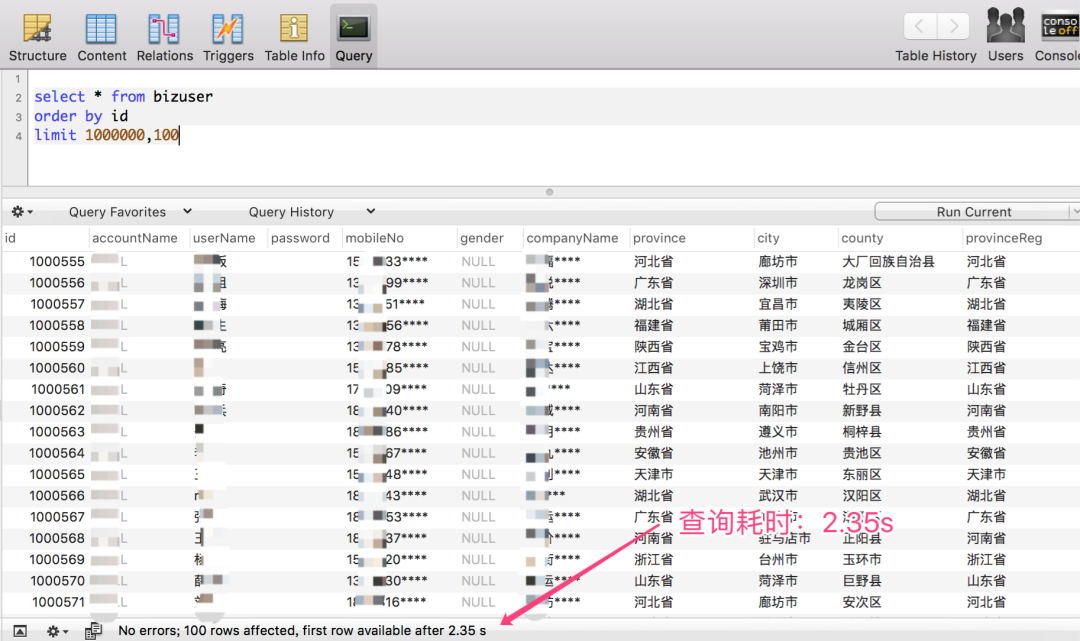Open the Structure view
Image resolution: width=1080 pixels, height=641 pixels.
pyautogui.click(x=37, y=36)
